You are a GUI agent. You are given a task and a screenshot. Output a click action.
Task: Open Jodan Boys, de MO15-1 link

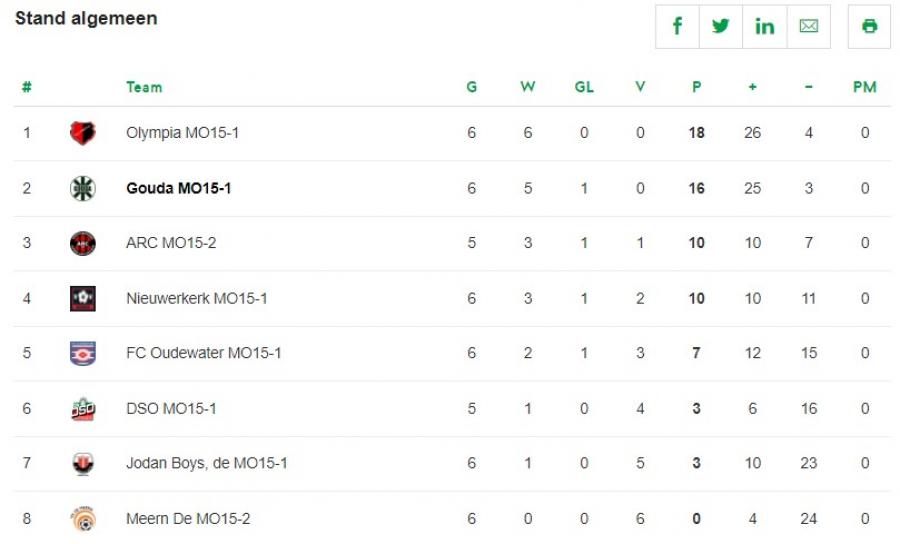click(x=206, y=464)
